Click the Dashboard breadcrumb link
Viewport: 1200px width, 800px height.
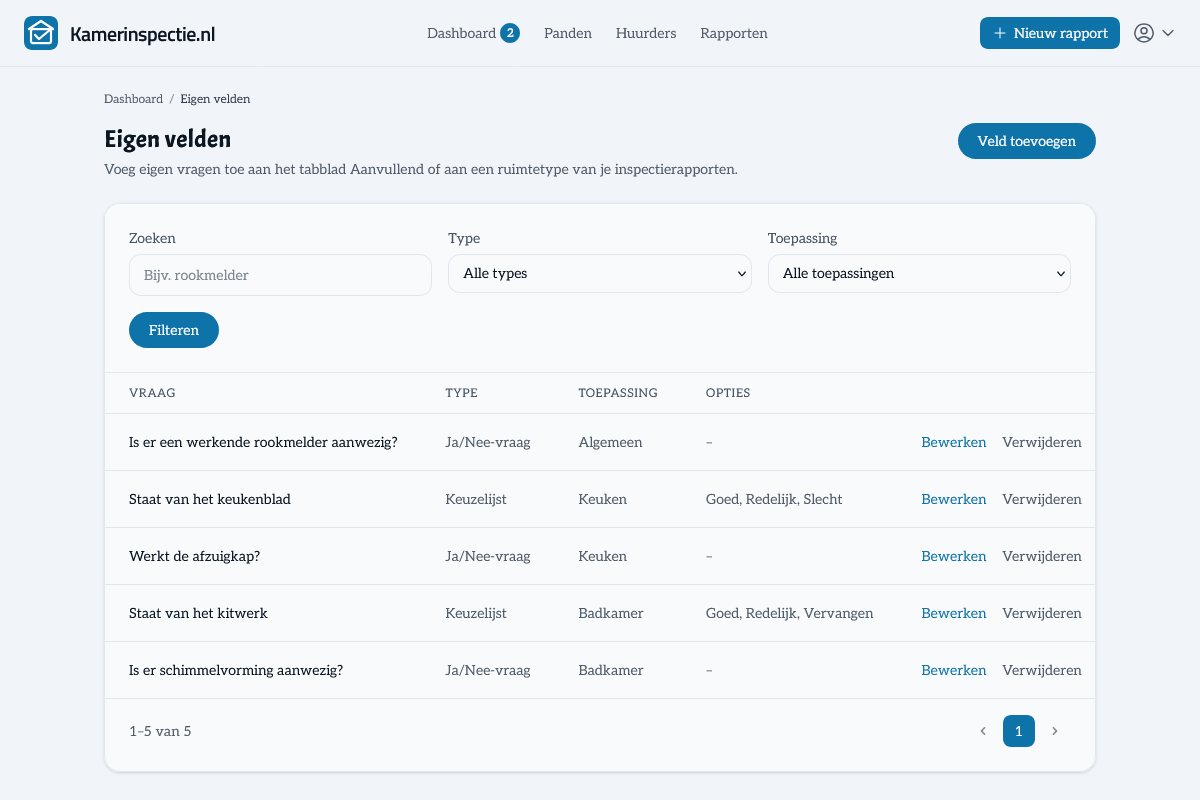[133, 99]
